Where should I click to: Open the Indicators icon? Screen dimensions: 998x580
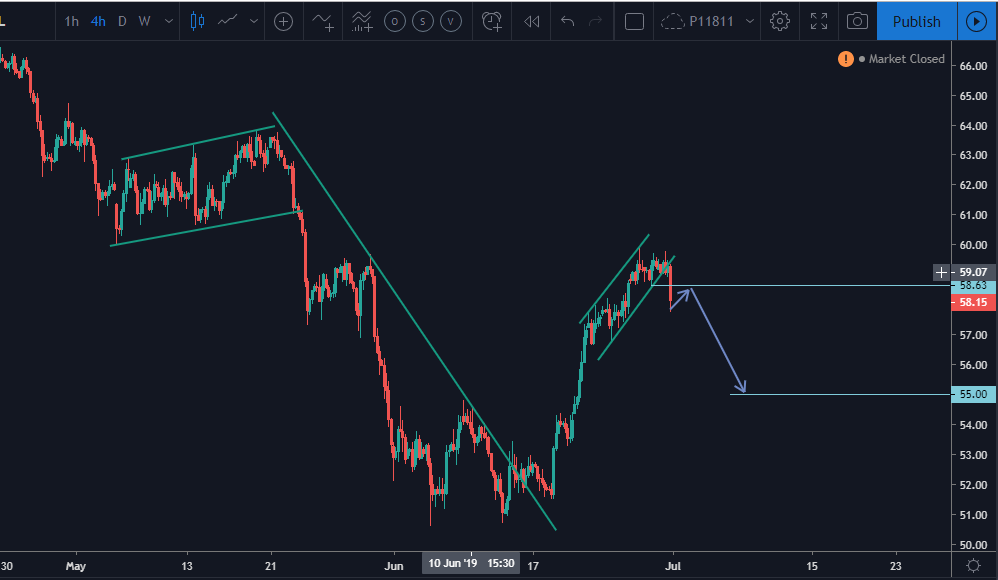point(323,22)
